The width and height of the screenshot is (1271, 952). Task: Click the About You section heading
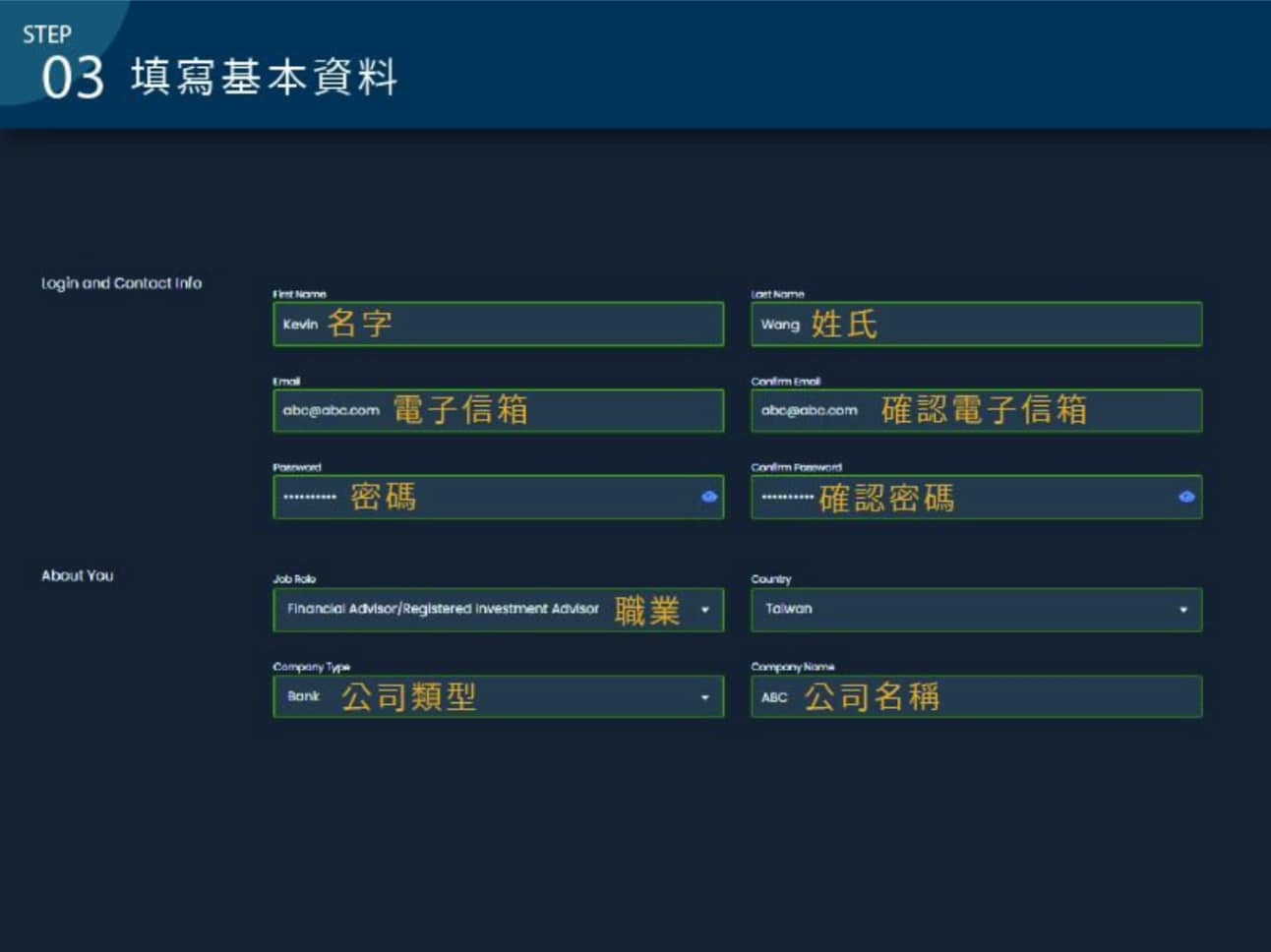pos(77,575)
